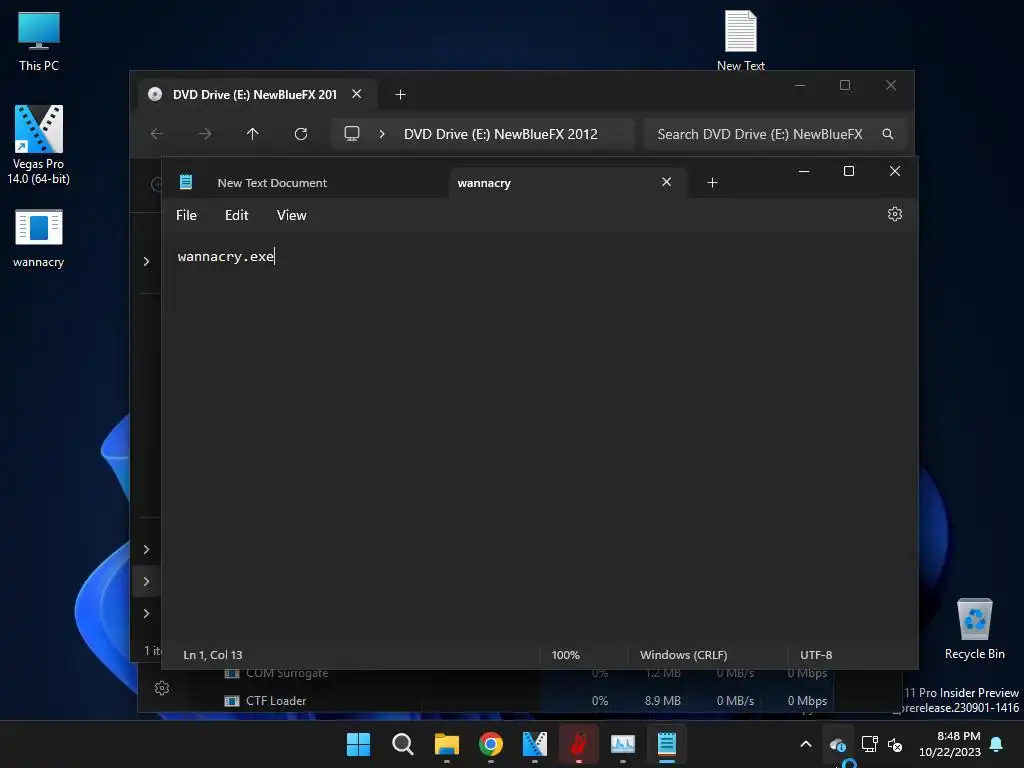The image size is (1024, 768).
Task: Click the search magnifier in File Explorer
Action: click(888, 134)
